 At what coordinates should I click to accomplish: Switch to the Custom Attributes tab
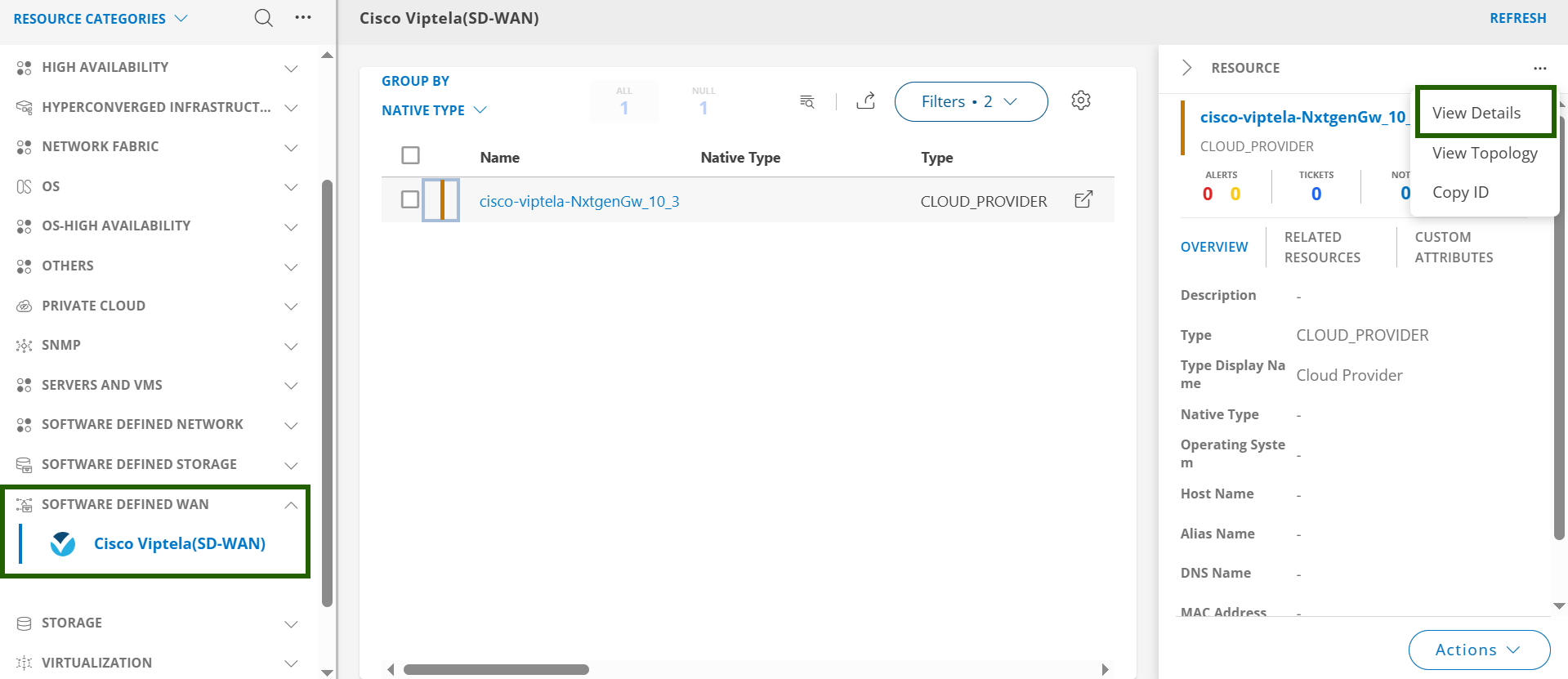click(1454, 247)
